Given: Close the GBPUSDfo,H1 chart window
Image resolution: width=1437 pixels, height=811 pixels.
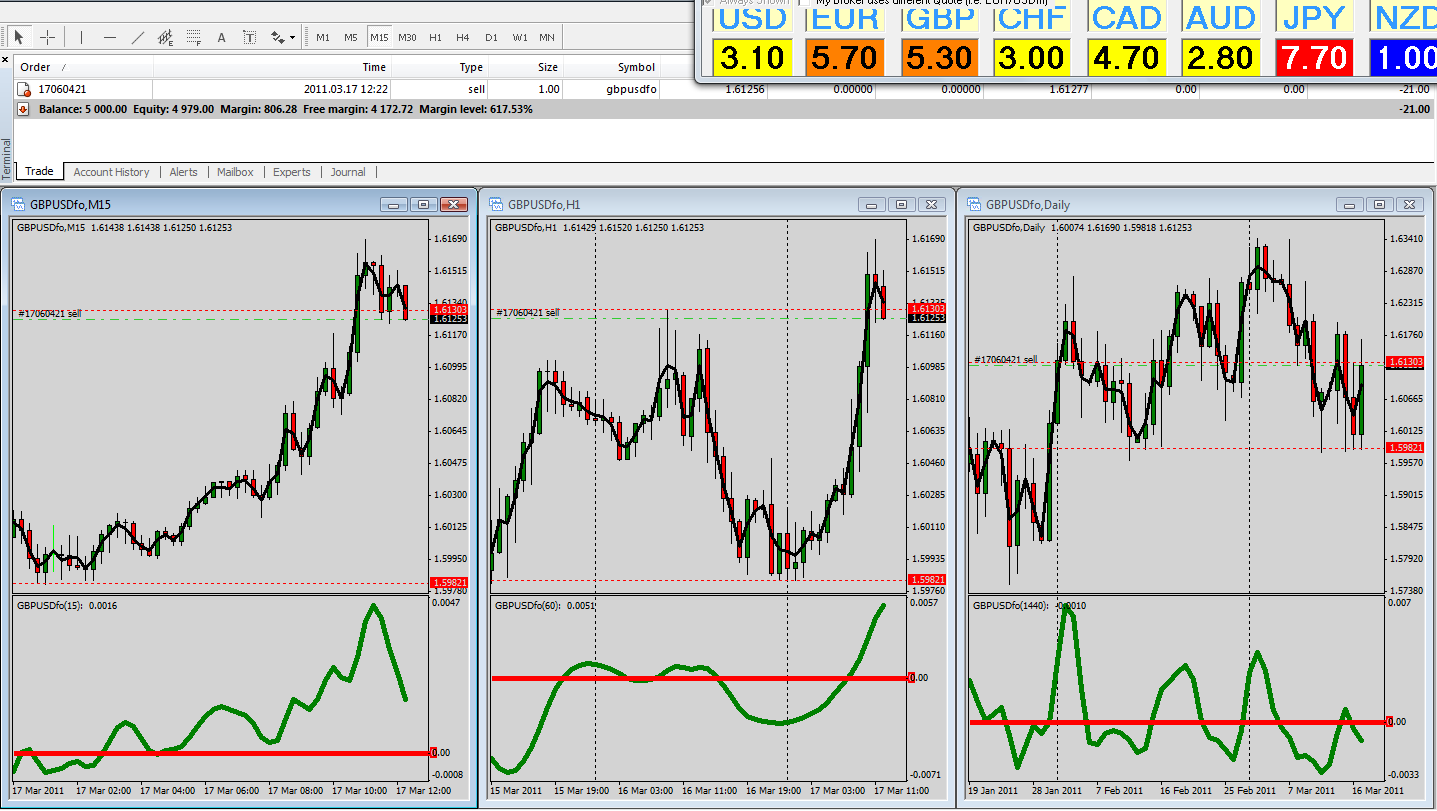Looking at the screenshot, I should click(x=932, y=204).
